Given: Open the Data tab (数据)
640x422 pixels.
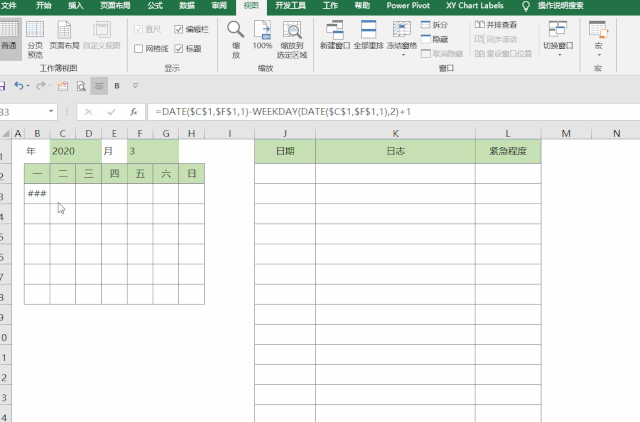Looking at the screenshot, I should [x=187, y=6].
